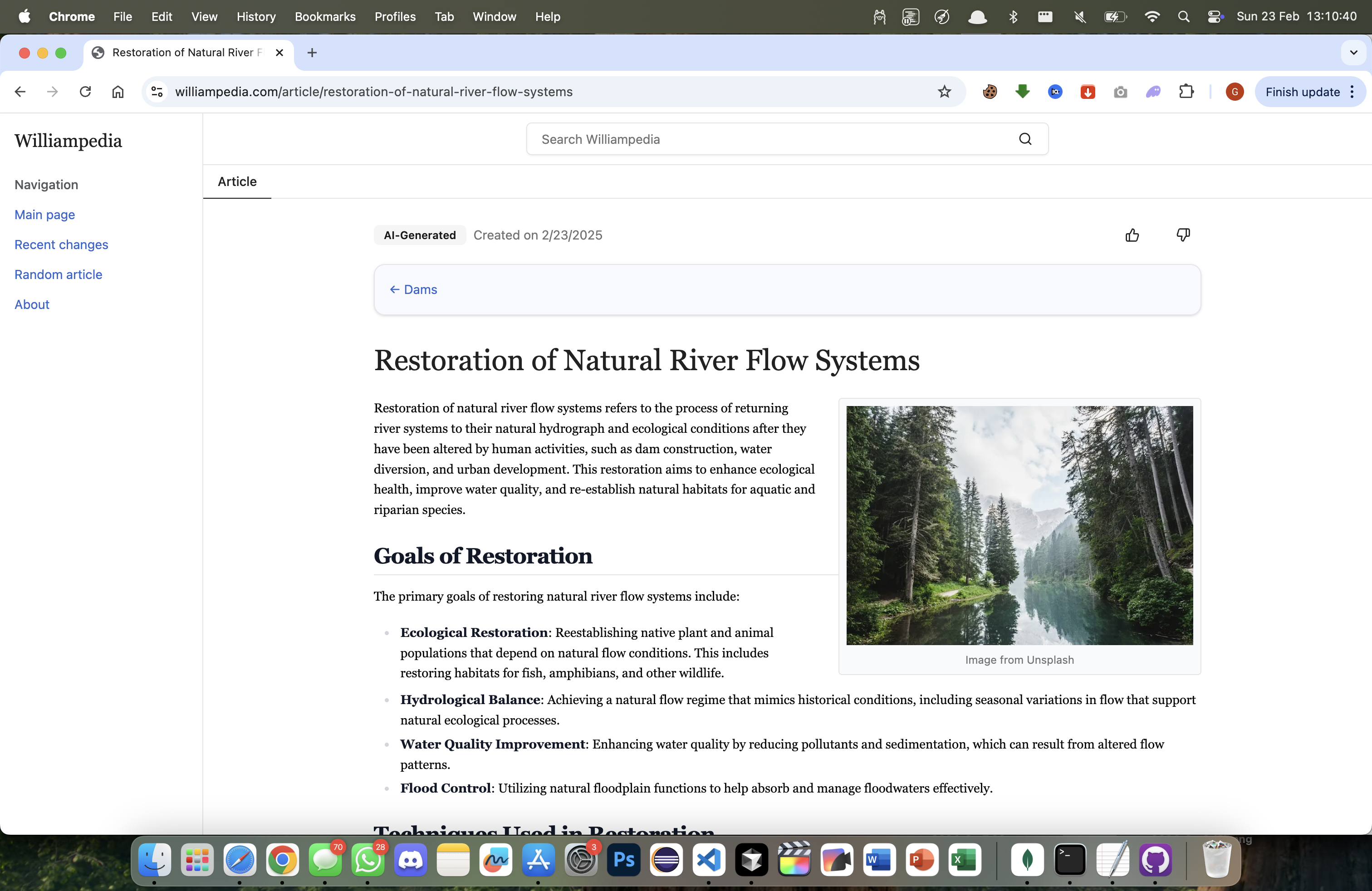Click the search magnifier icon in Williampedia
This screenshot has width=1372, height=891.
click(x=1025, y=139)
